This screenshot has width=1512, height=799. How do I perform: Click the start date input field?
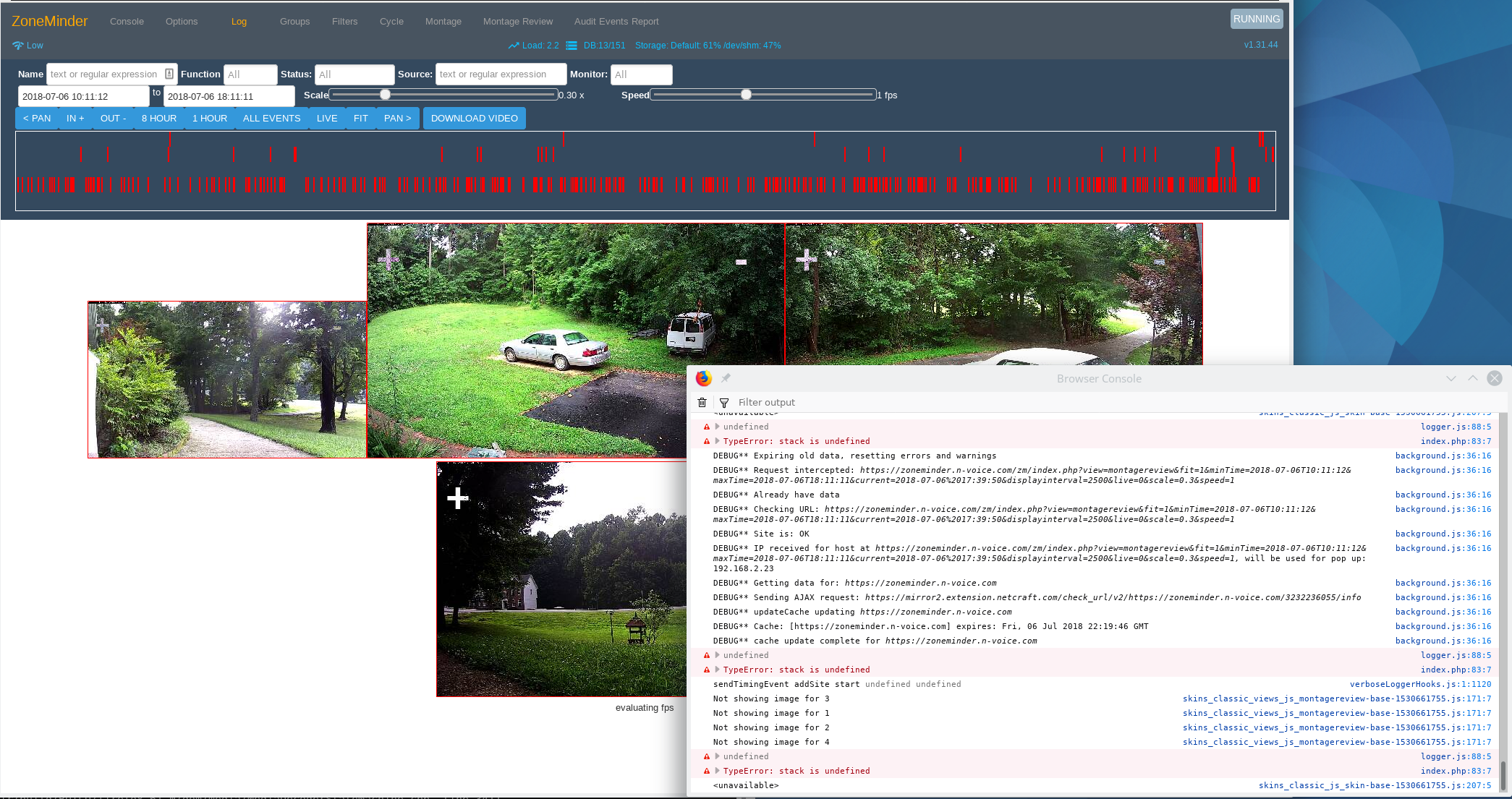pos(82,95)
